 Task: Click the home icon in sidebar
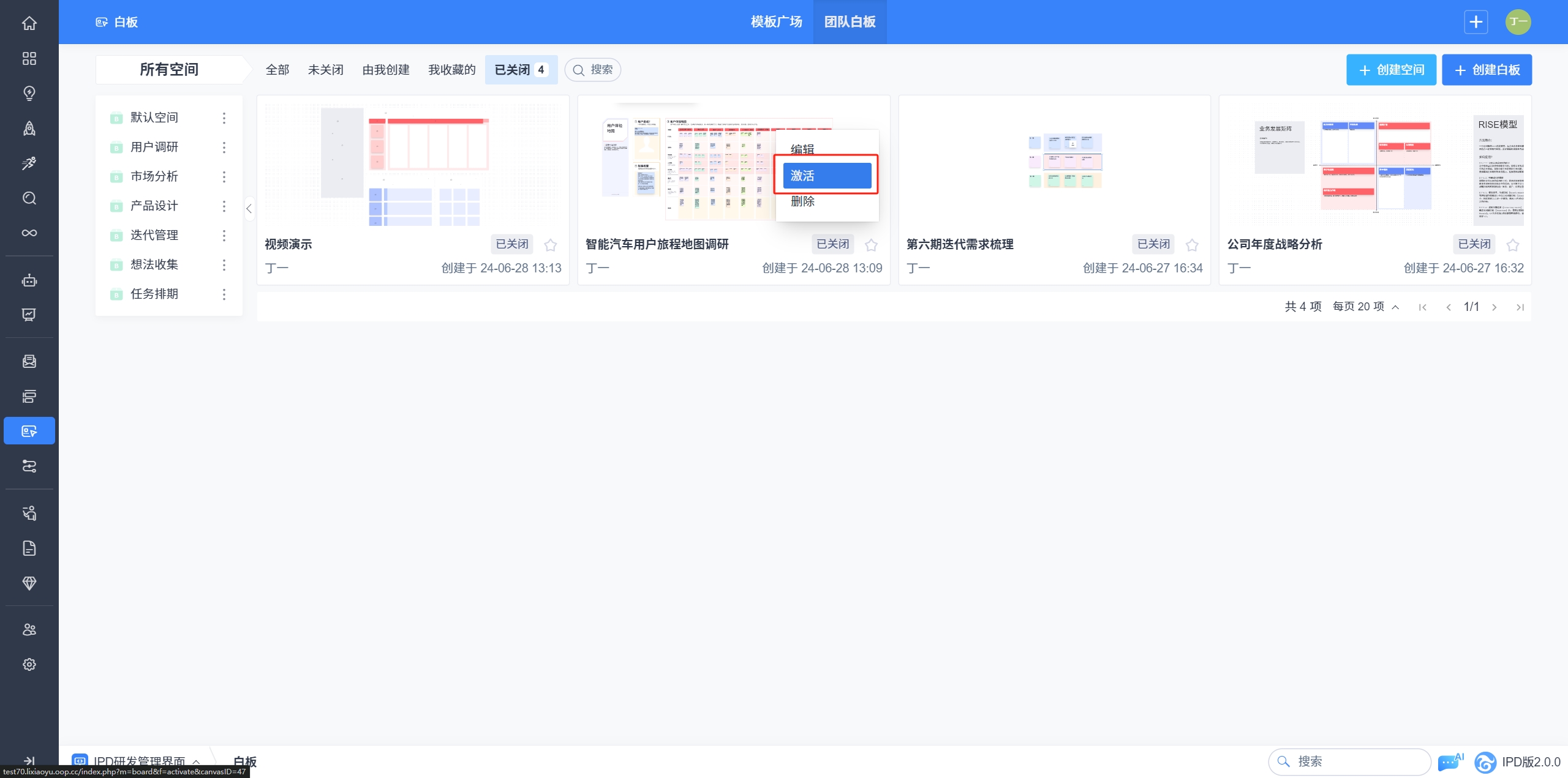[29, 23]
